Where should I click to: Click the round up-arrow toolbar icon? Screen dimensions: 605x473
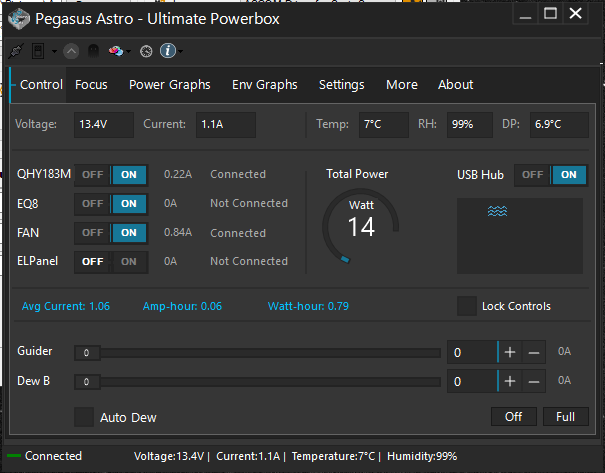coord(71,51)
